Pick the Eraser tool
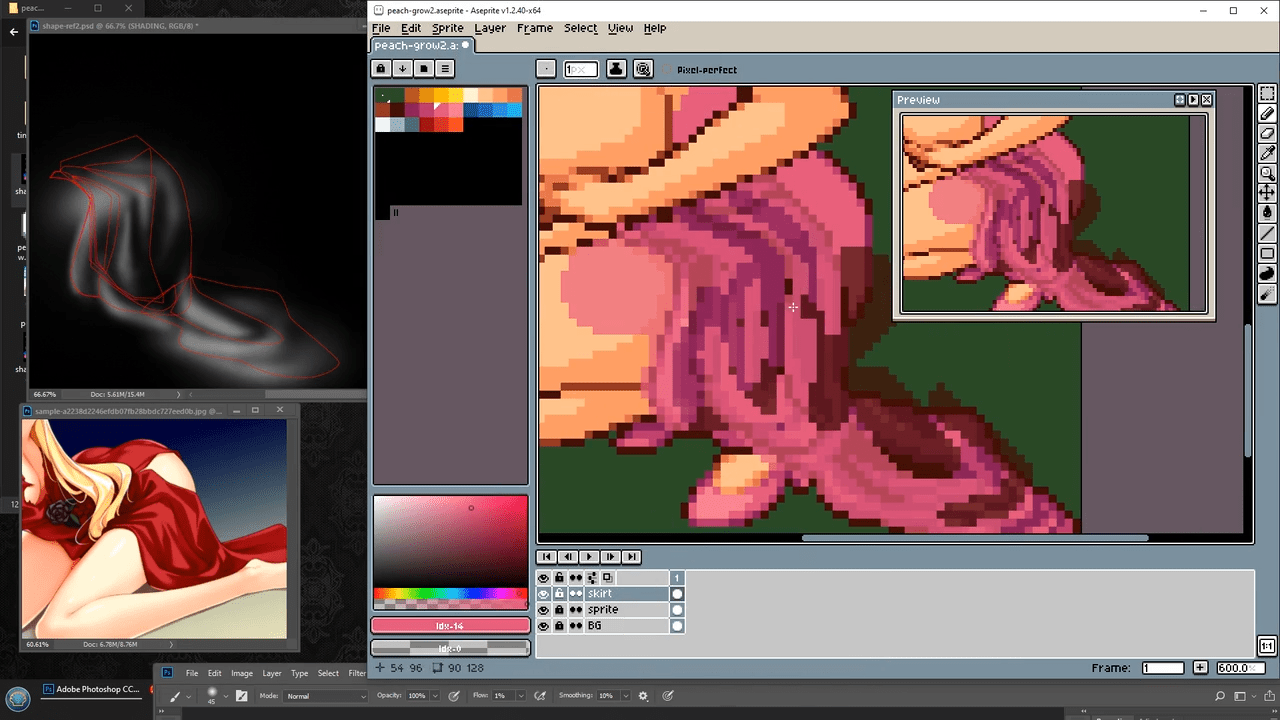Image resolution: width=1280 pixels, height=720 pixels. (1267, 134)
